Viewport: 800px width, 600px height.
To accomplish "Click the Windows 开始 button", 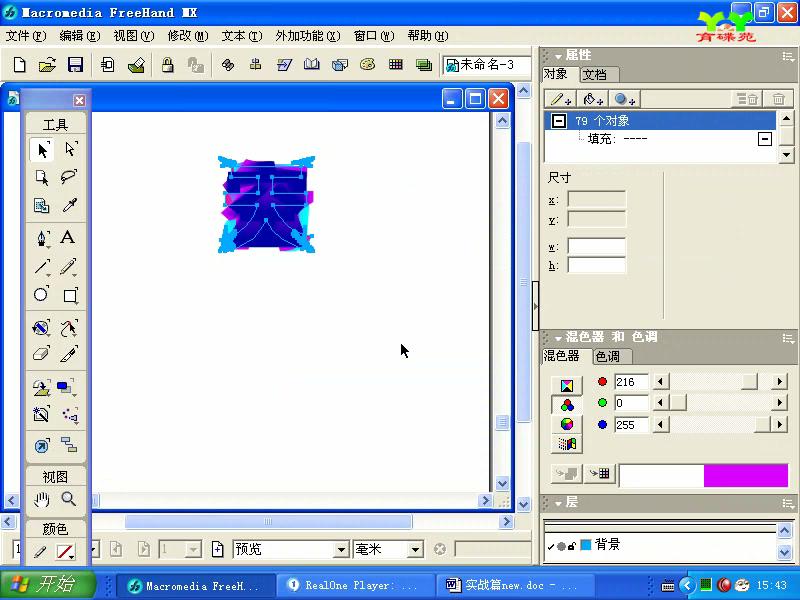I will [47, 584].
